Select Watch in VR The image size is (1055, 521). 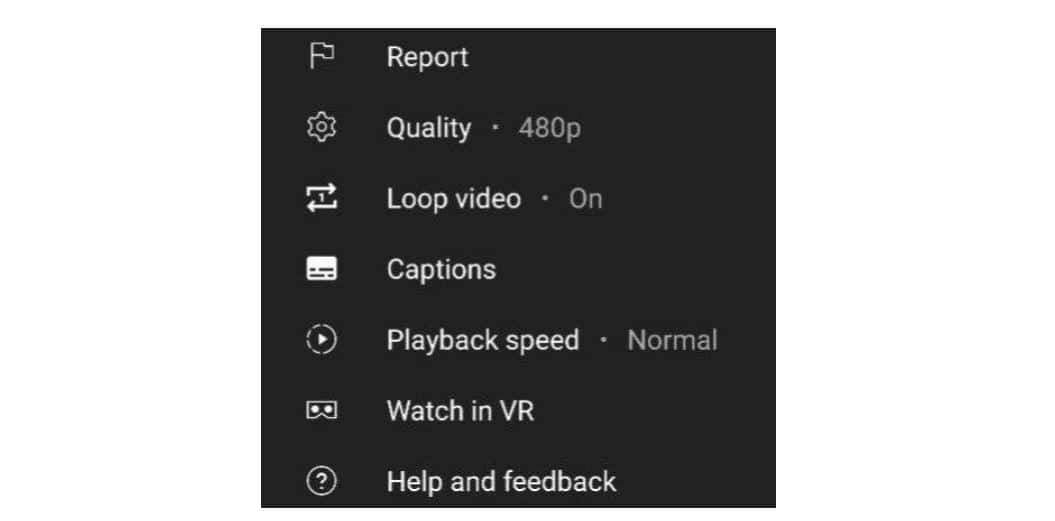click(460, 411)
